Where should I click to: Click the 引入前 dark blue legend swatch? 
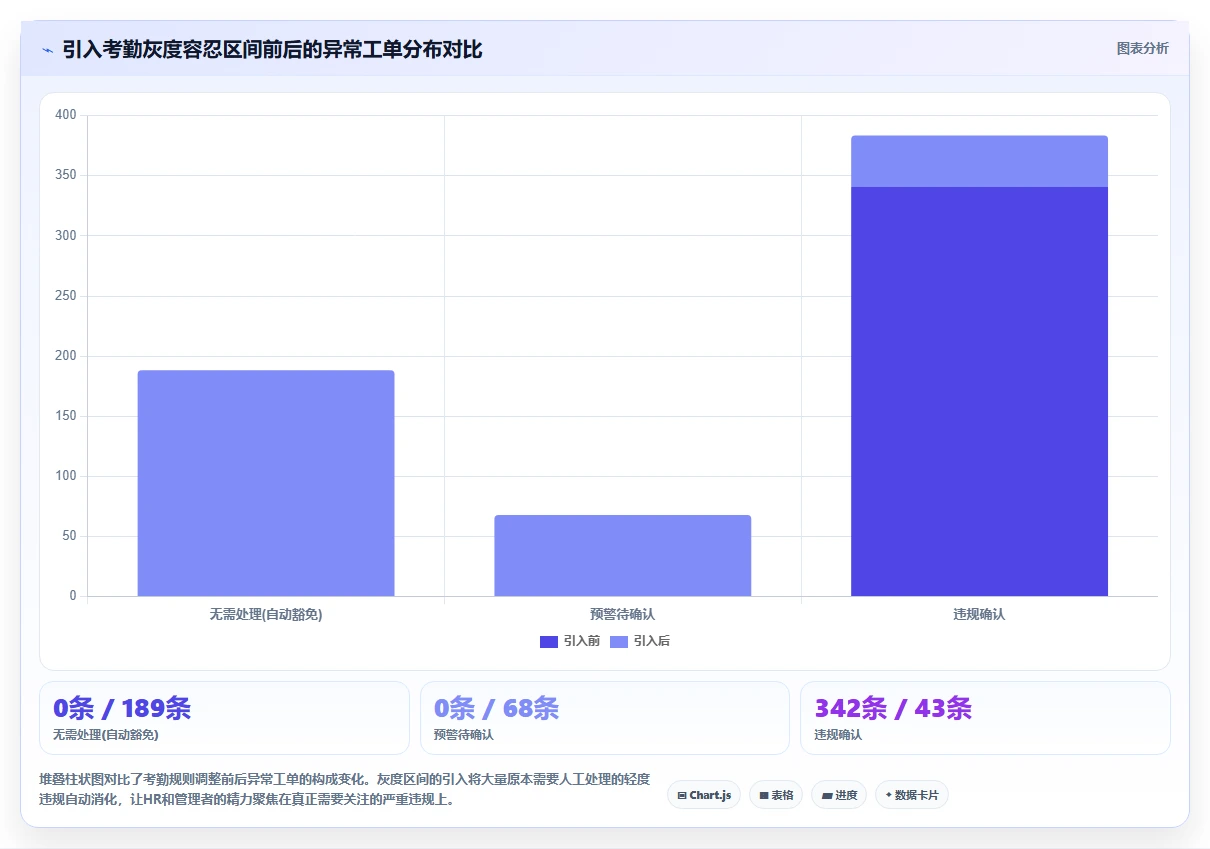point(549,641)
